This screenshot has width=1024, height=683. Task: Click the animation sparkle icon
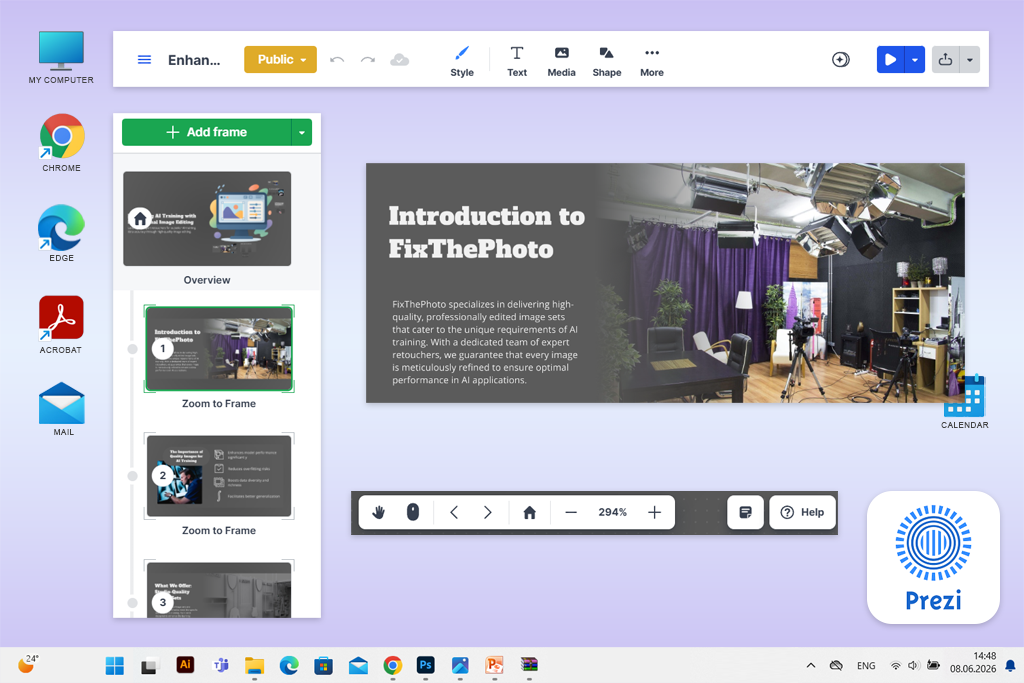(840, 59)
